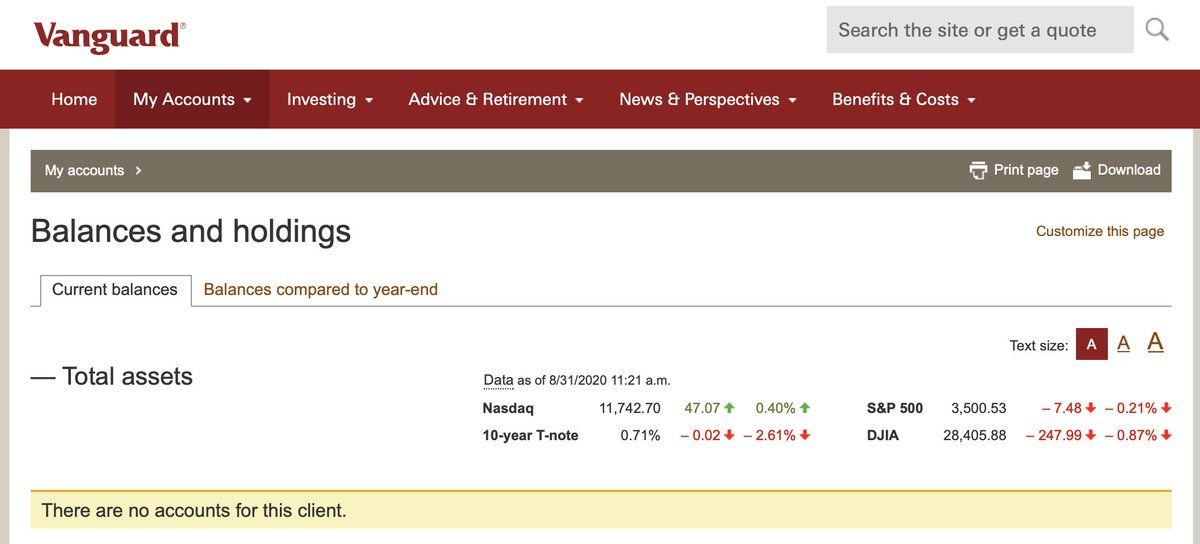Open the Investing dropdown menu
Viewport: 1200px width, 544px height.
click(329, 99)
